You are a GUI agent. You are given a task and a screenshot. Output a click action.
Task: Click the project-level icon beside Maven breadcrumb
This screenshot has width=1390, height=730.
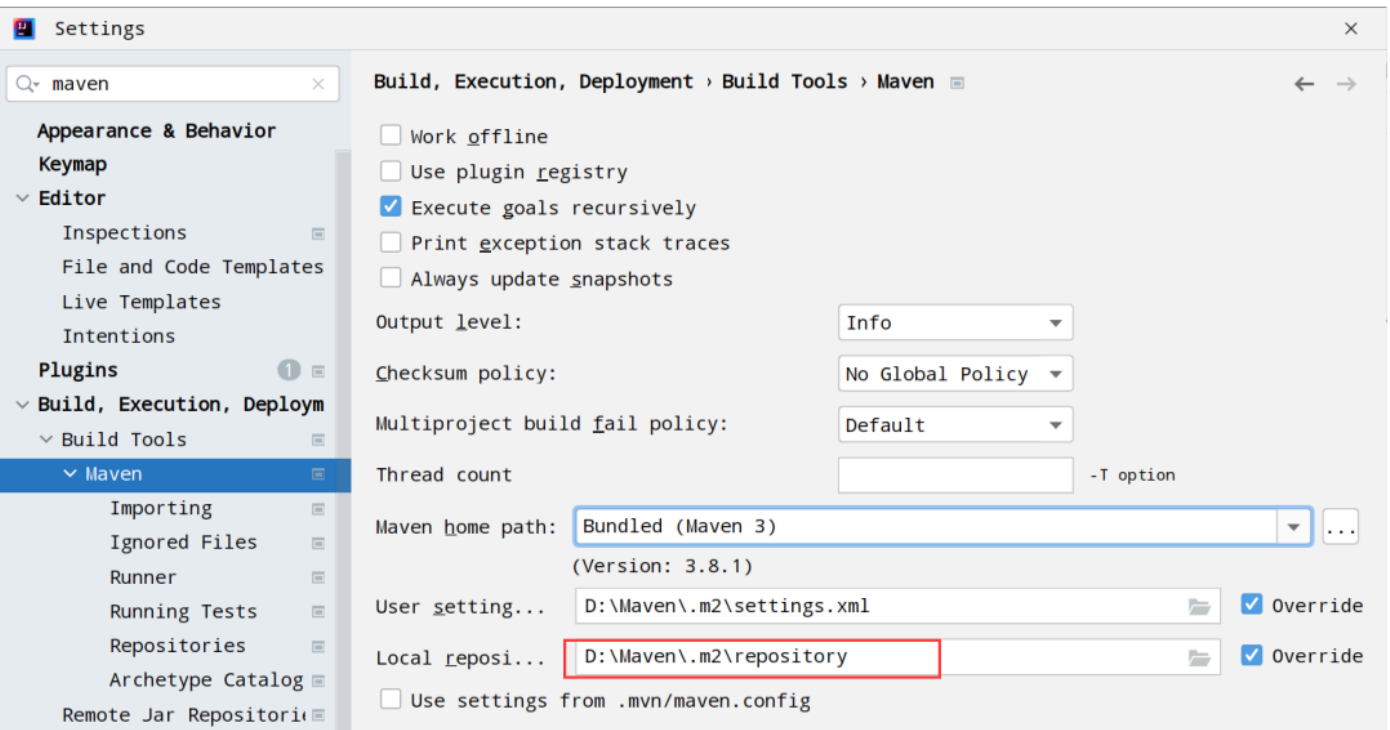click(957, 83)
